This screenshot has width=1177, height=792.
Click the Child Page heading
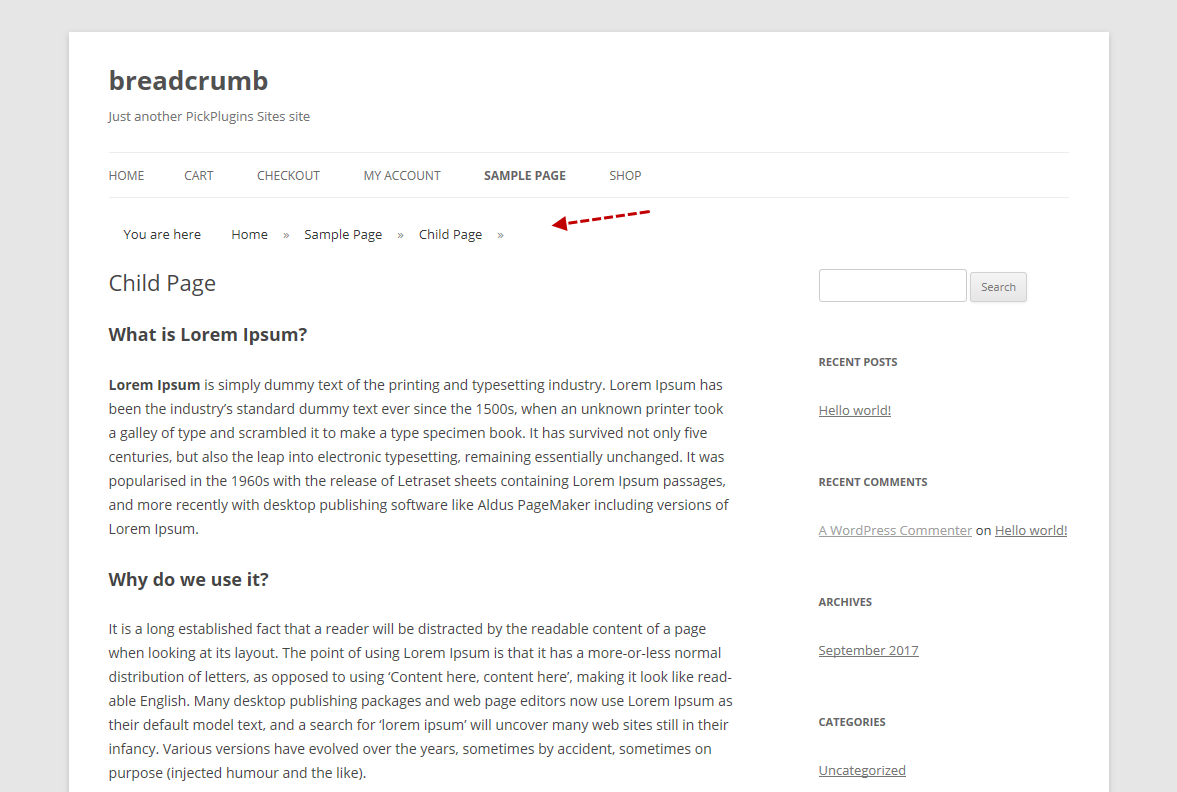162,283
